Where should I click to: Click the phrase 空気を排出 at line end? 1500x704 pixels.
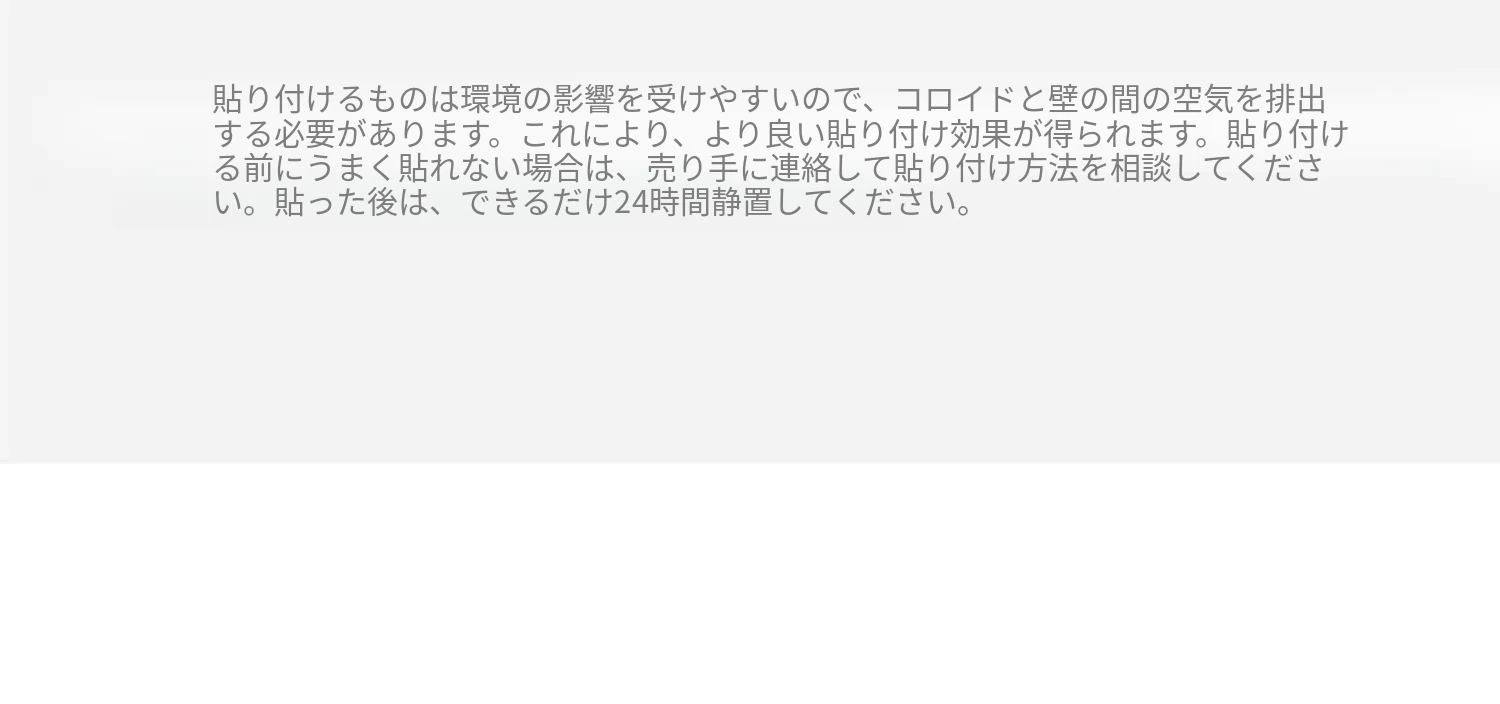point(1250,100)
